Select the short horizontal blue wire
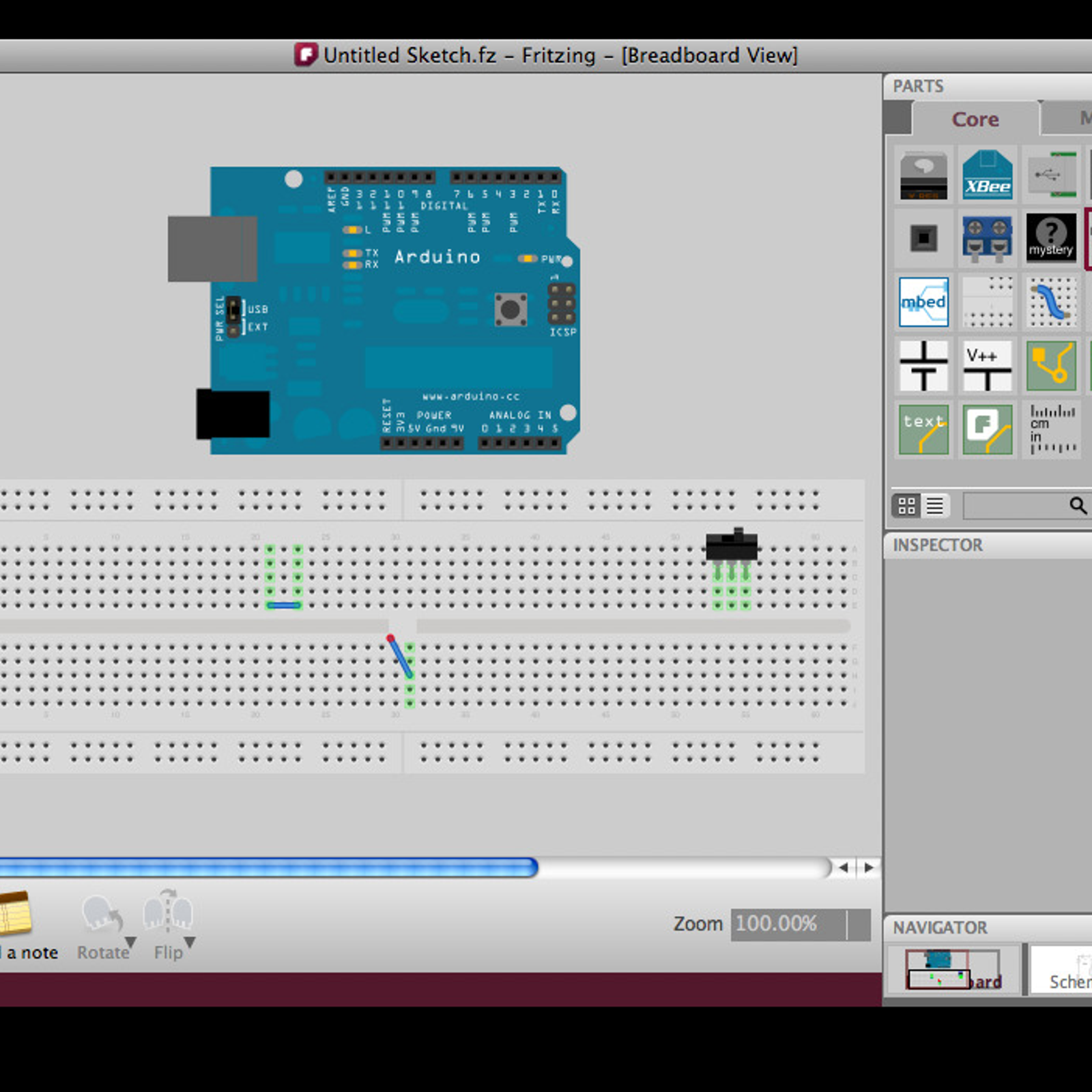 [x=284, y=605]
